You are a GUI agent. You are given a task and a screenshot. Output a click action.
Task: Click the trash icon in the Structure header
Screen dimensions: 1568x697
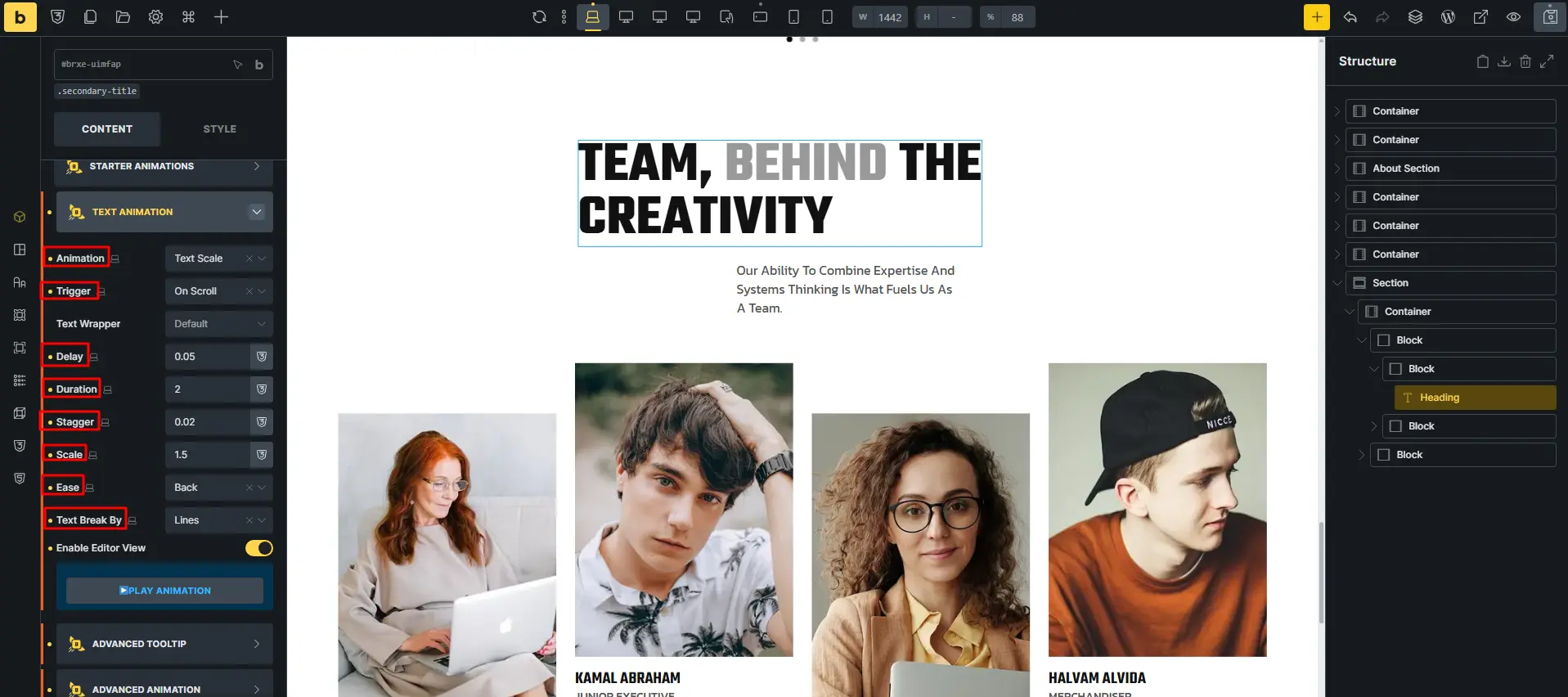pyautogui.click(x=1525, y=61)
